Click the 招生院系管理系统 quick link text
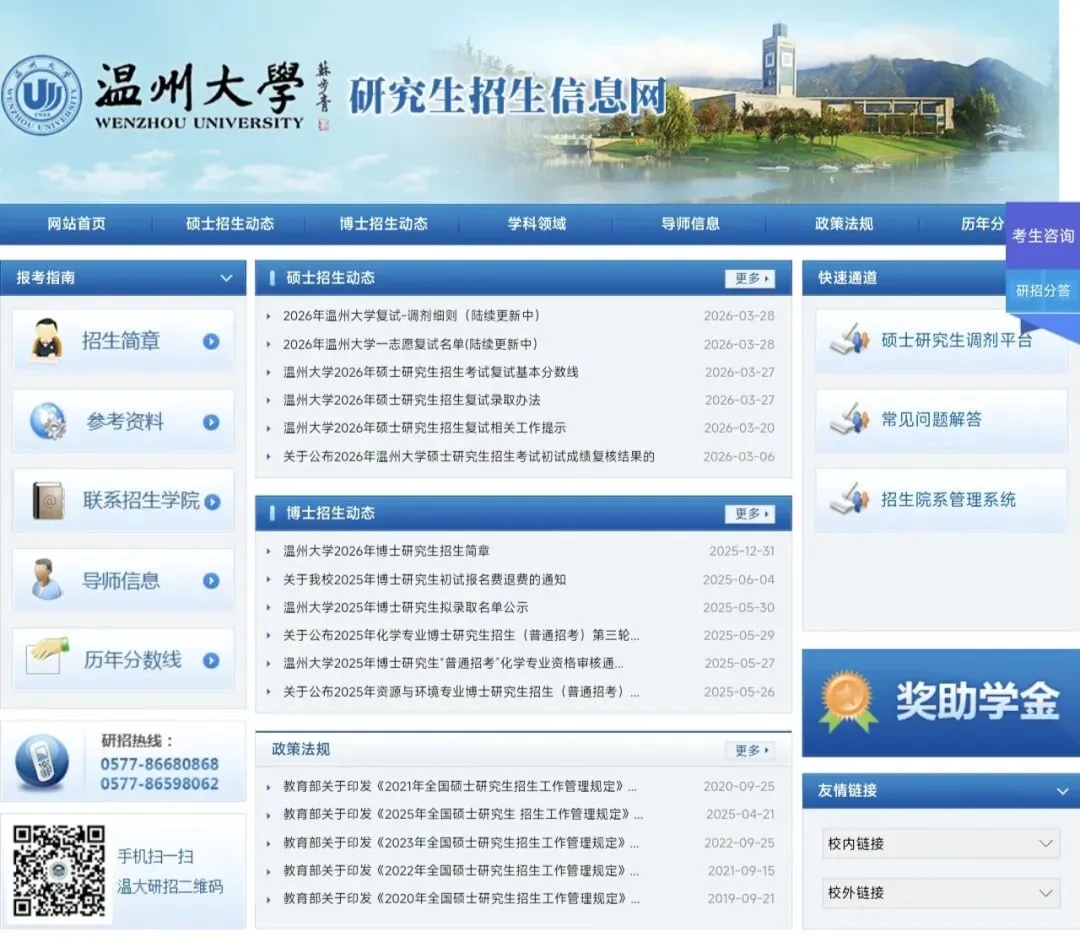The width and height of the screenshot is (1080, 937). coord(948,500)
